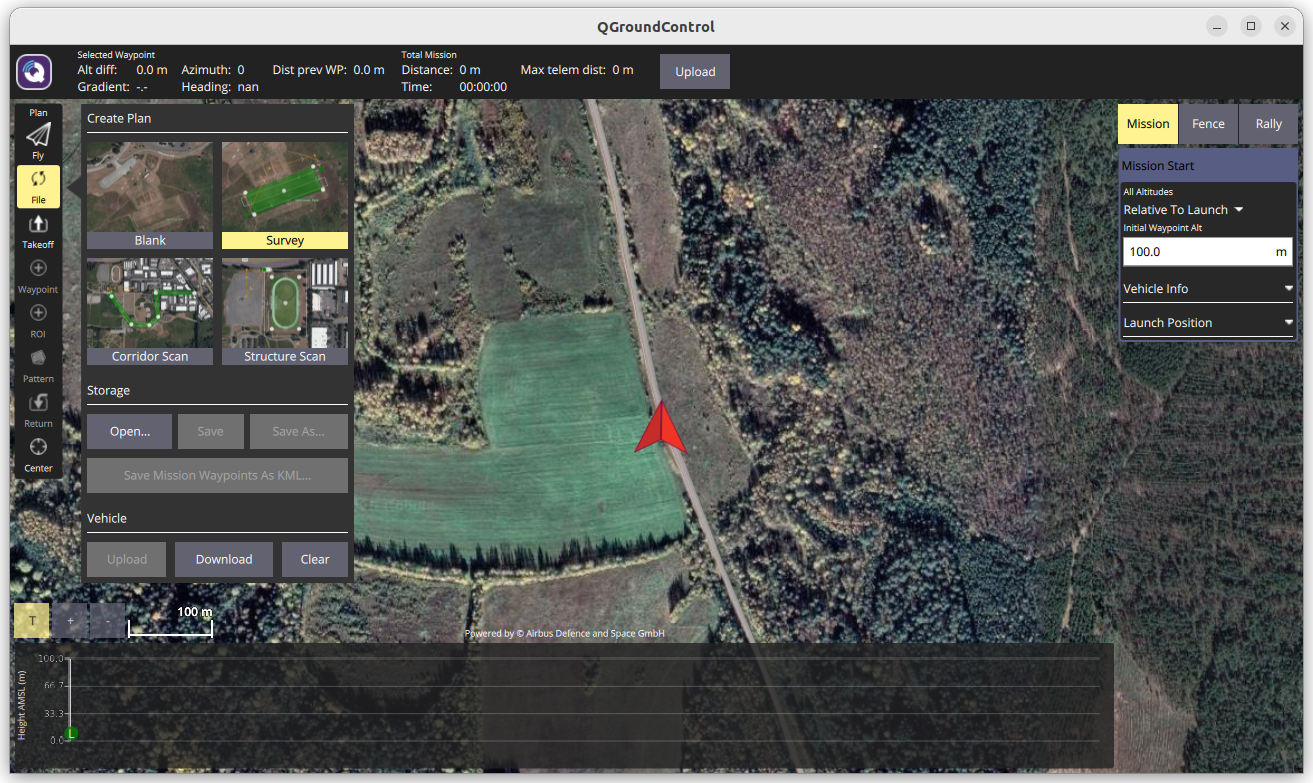
Task: Expand the Vehicle Info section
Action: click(x=1207, y=289)
